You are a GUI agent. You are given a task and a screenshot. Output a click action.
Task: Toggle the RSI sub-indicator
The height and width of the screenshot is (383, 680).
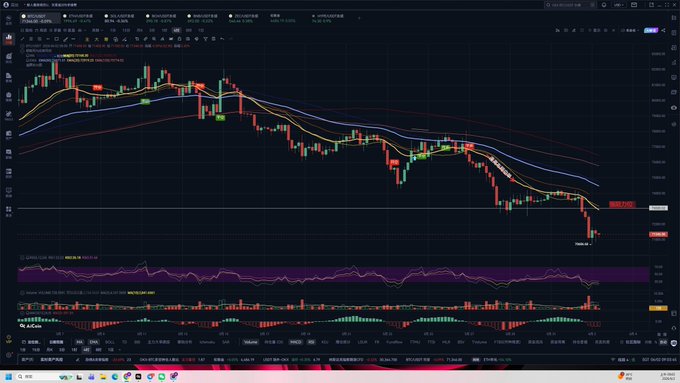point(311,342)
